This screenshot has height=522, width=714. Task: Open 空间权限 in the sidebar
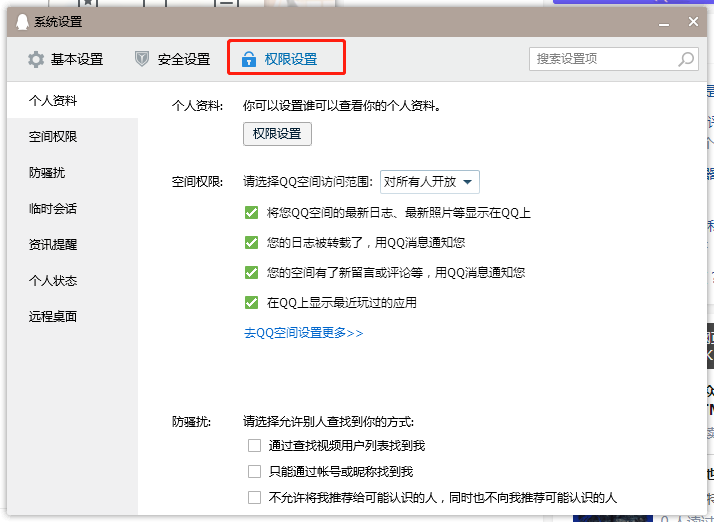[x=72, y=136]
